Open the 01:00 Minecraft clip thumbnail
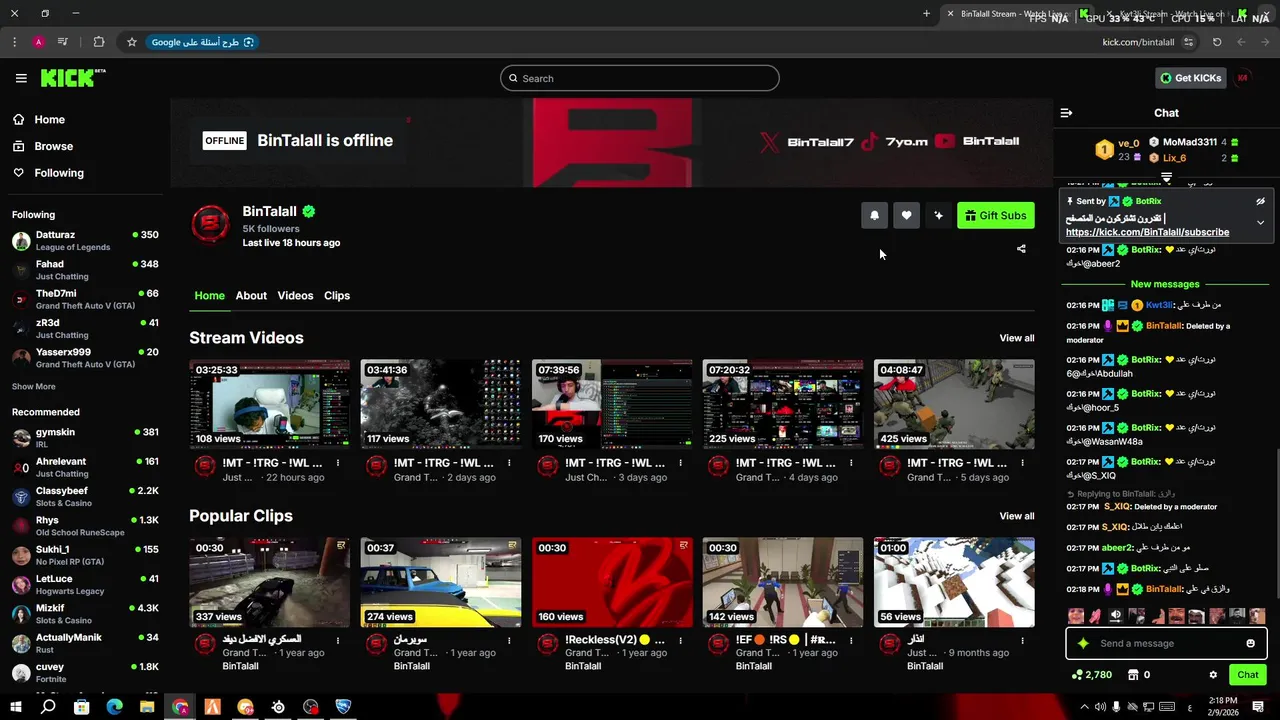Screen dimensions: 1280x720 (x=954, y=582)
